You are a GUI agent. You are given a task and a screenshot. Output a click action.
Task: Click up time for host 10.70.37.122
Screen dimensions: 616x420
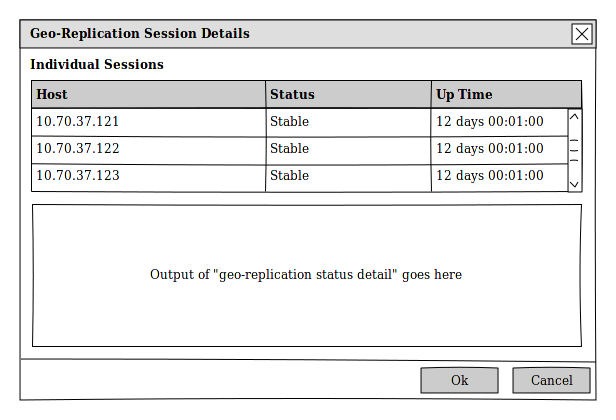point(490,149)
